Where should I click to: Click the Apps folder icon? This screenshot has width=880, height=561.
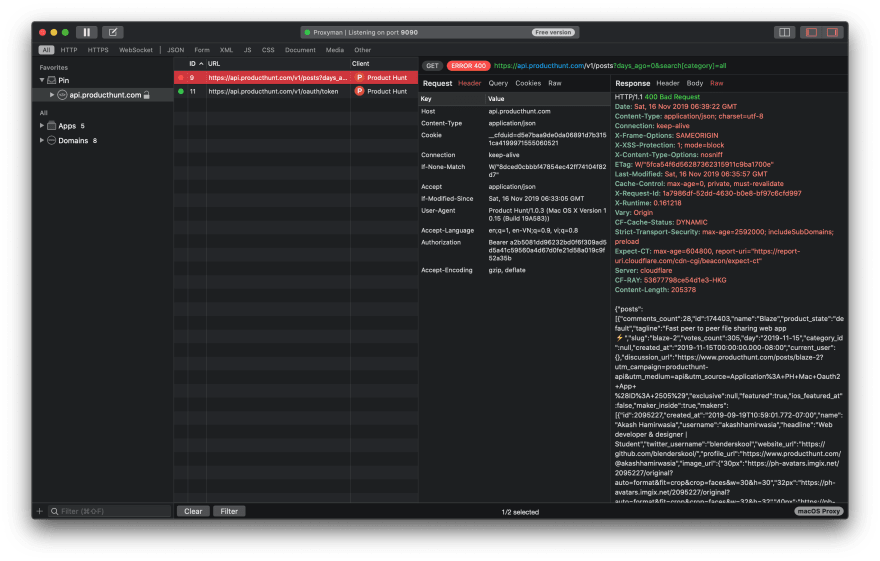point(52,126)
